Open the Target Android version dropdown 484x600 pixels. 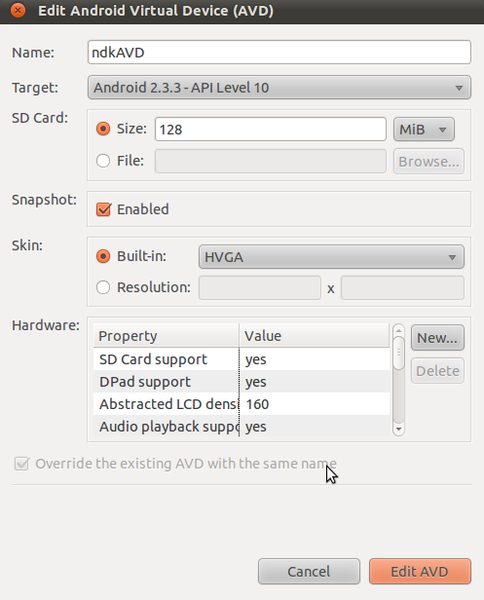pyautogui.click(x=279, y=88)
